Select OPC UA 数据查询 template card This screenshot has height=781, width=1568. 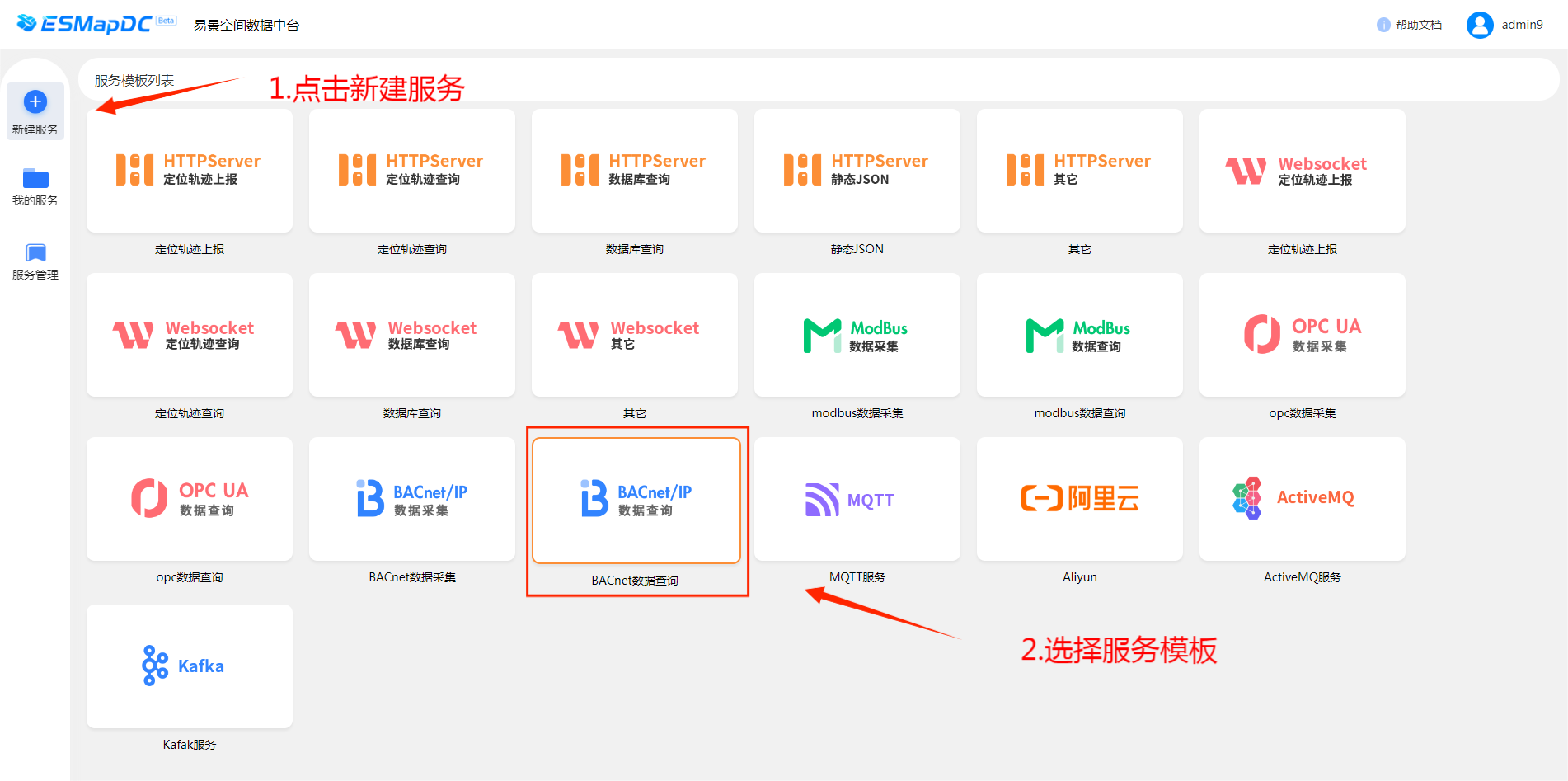coord(190,499)
